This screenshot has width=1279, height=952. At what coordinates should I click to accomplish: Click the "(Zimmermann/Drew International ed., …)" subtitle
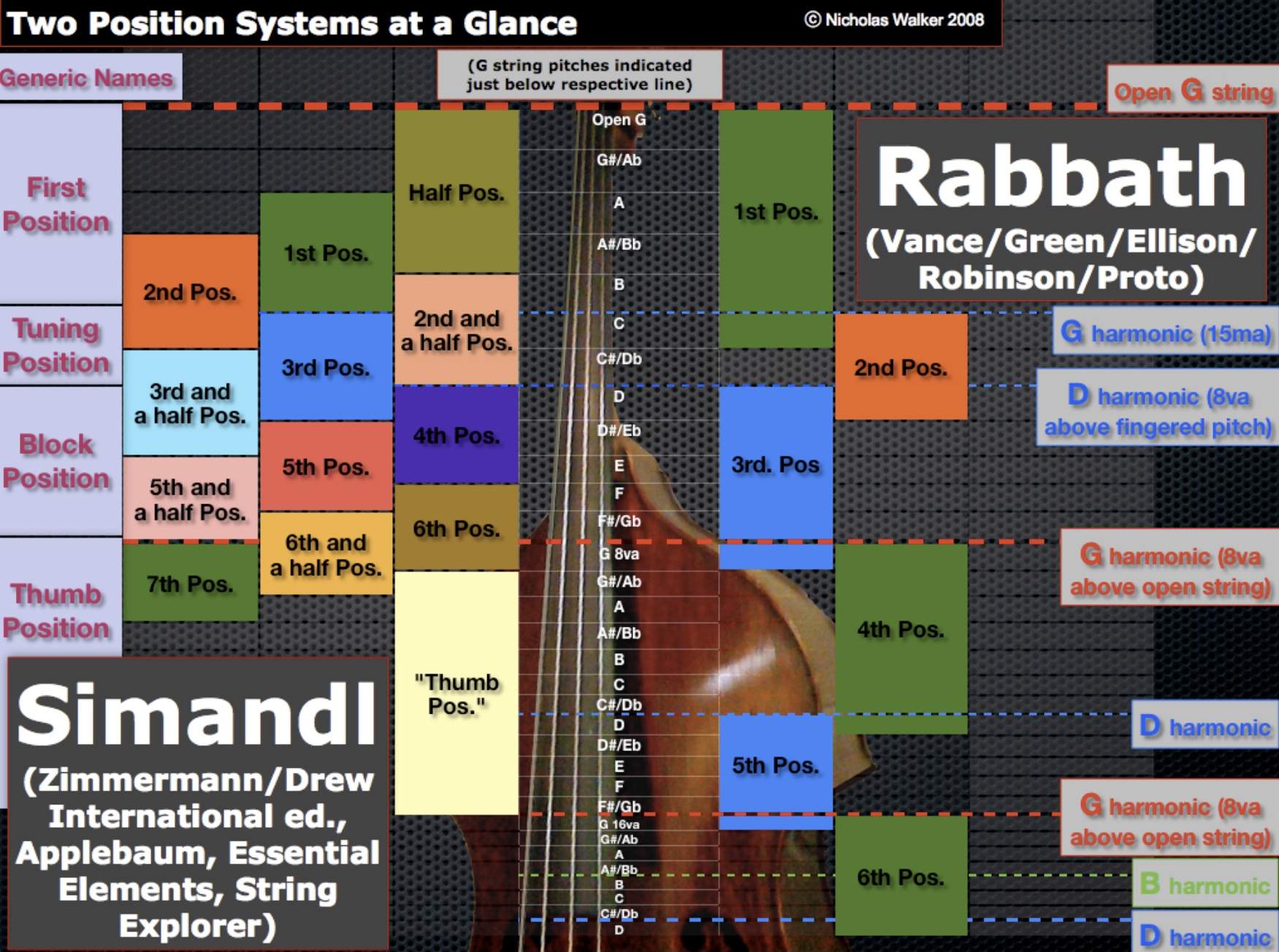197,853
